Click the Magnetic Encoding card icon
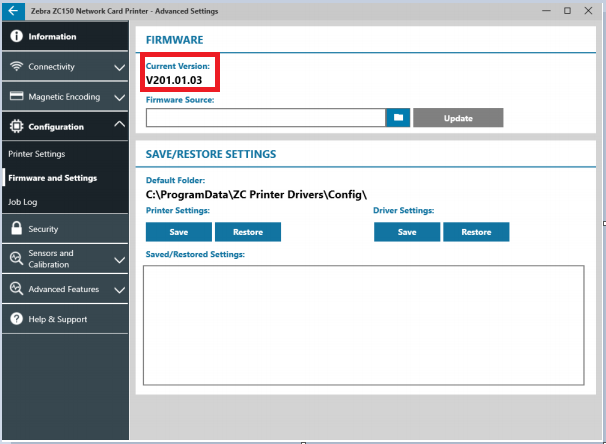 [17, 97]
